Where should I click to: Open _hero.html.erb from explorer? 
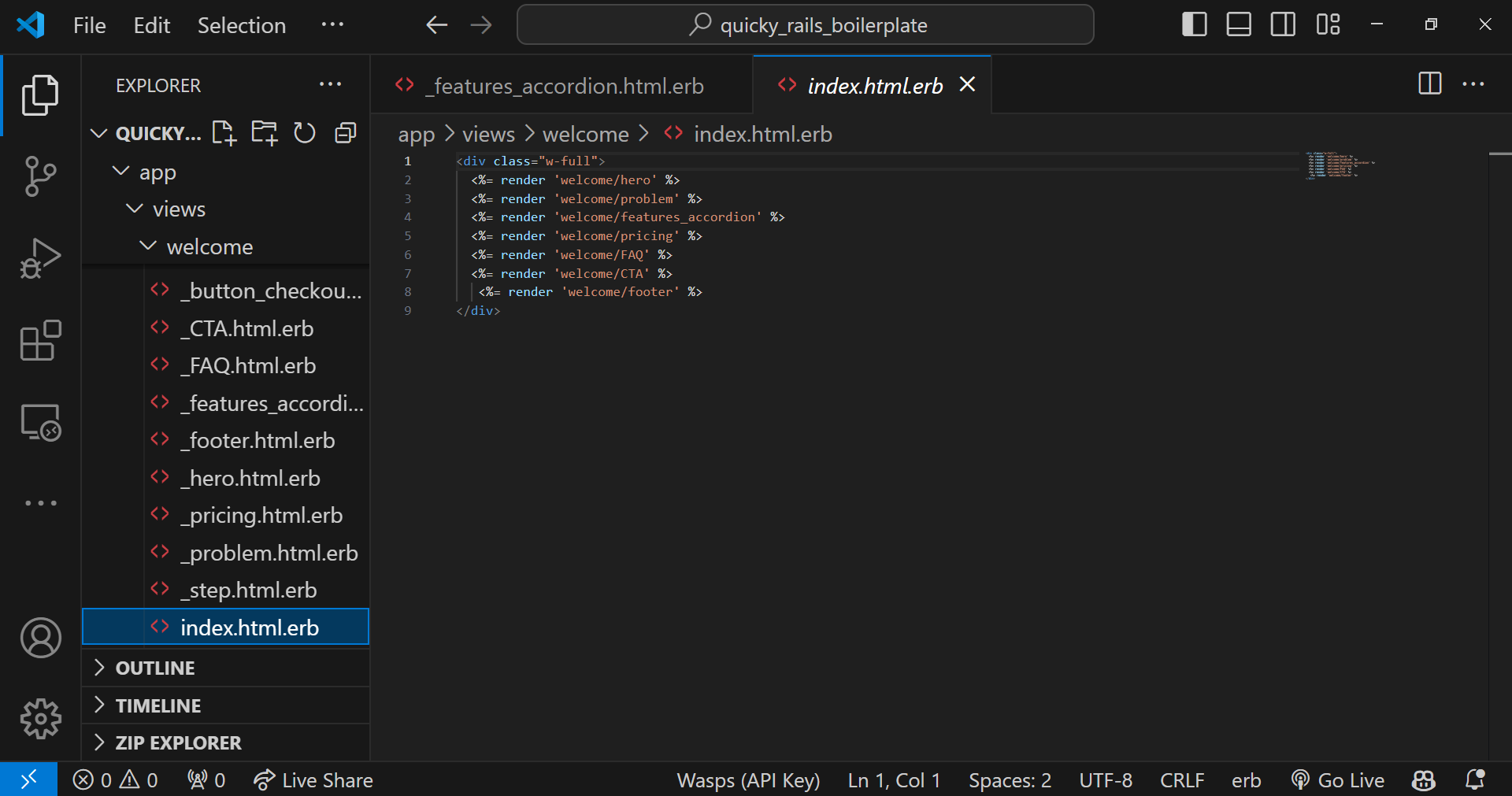(225, 478)
